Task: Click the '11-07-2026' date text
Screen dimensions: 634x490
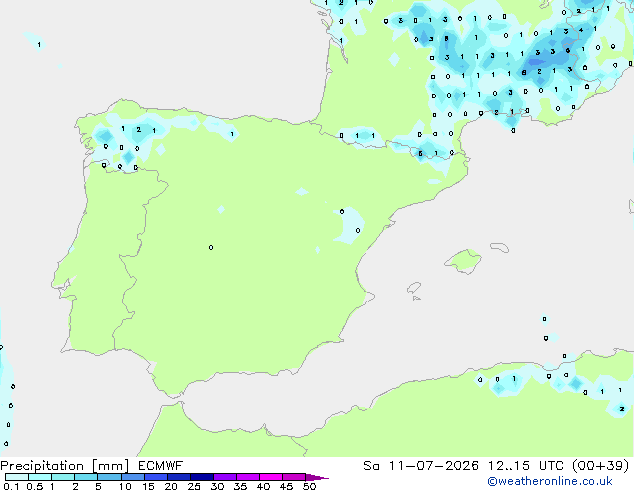Action: [433, 466]
